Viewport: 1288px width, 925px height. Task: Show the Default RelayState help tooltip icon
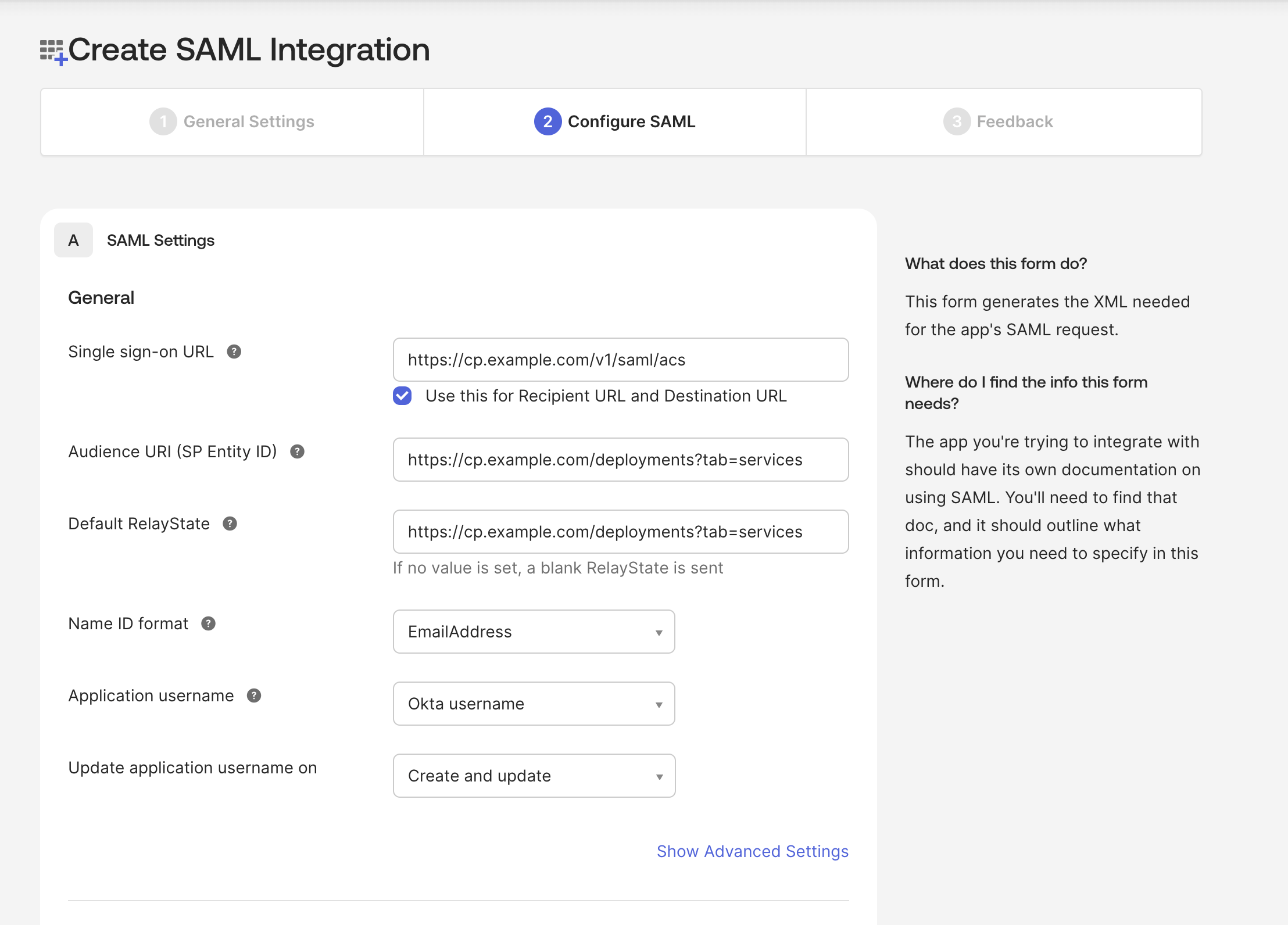230,524
